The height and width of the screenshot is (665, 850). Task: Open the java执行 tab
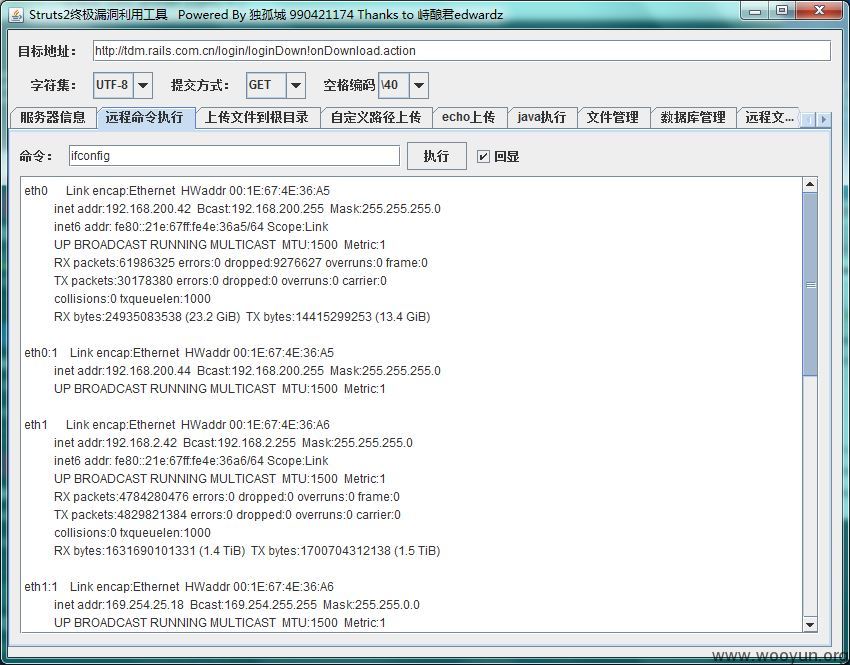(x=542, y=118)
